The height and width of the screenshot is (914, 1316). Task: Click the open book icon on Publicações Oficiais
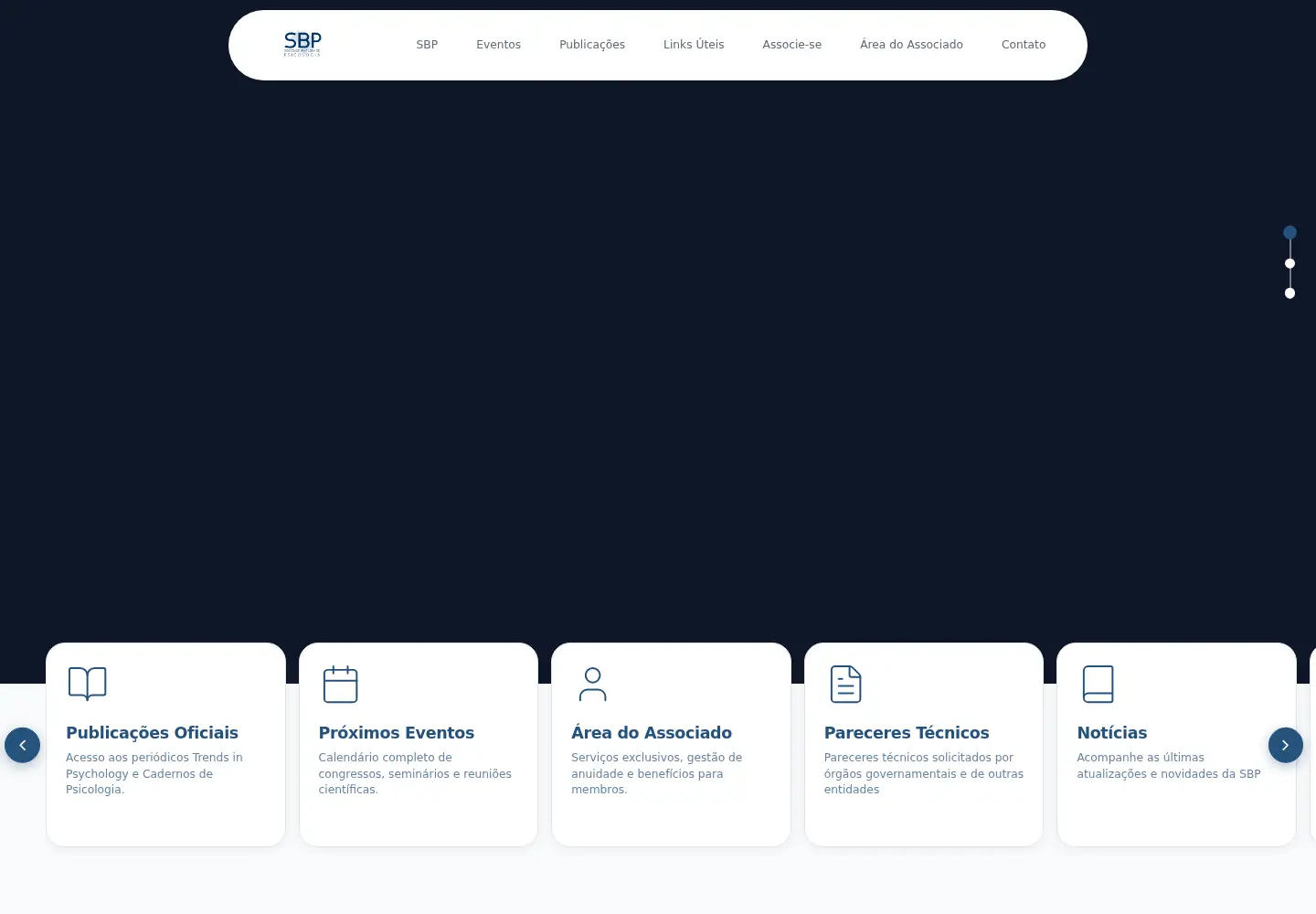tap(88, 684)
